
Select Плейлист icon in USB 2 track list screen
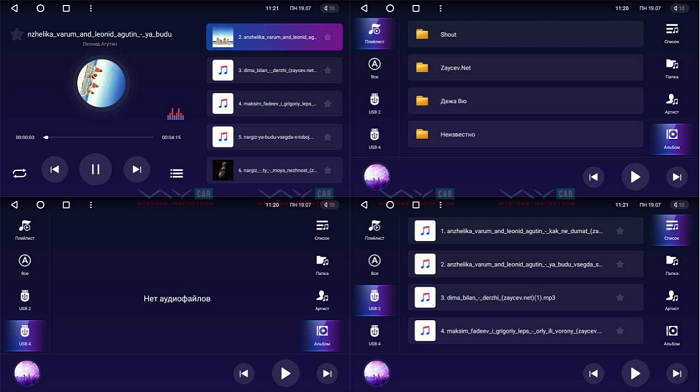tap(374, 229)
